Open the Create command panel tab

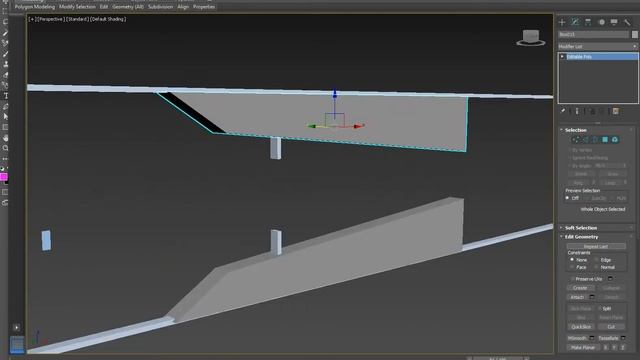coord(562,22)
